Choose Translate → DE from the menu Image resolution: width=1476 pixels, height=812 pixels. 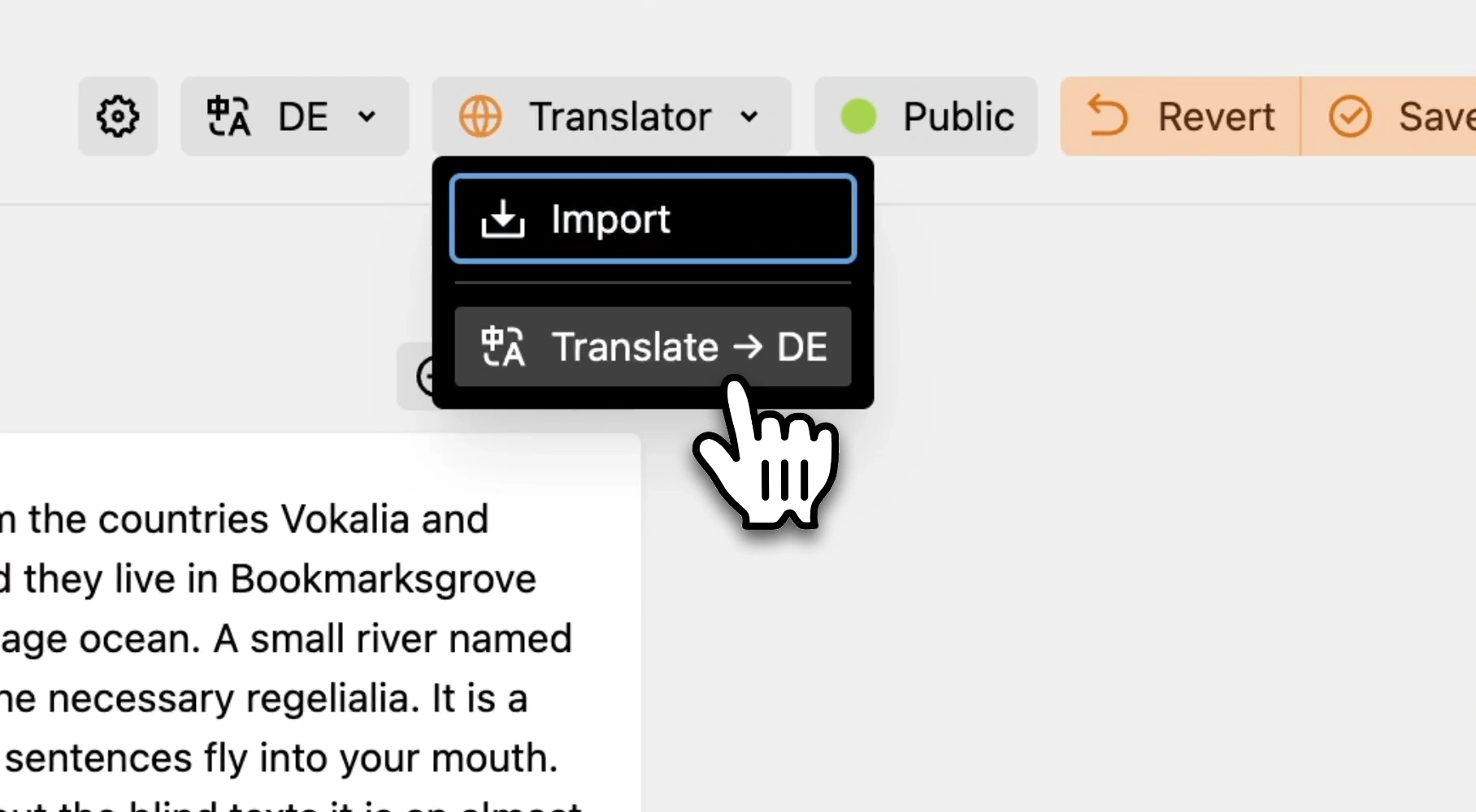click(x=653, y=347)
